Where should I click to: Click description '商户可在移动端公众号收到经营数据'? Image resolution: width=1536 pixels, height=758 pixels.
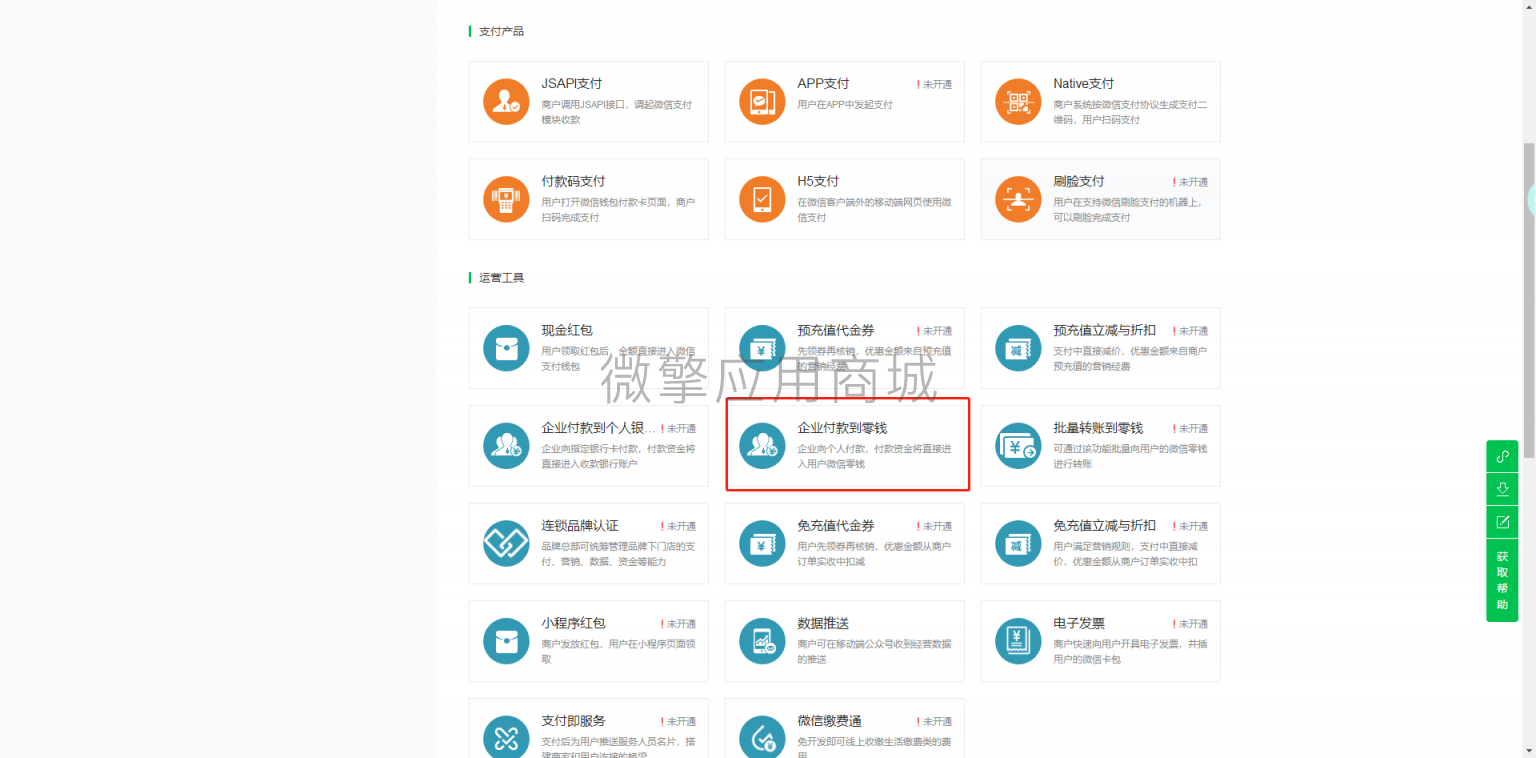coord(874,644)
